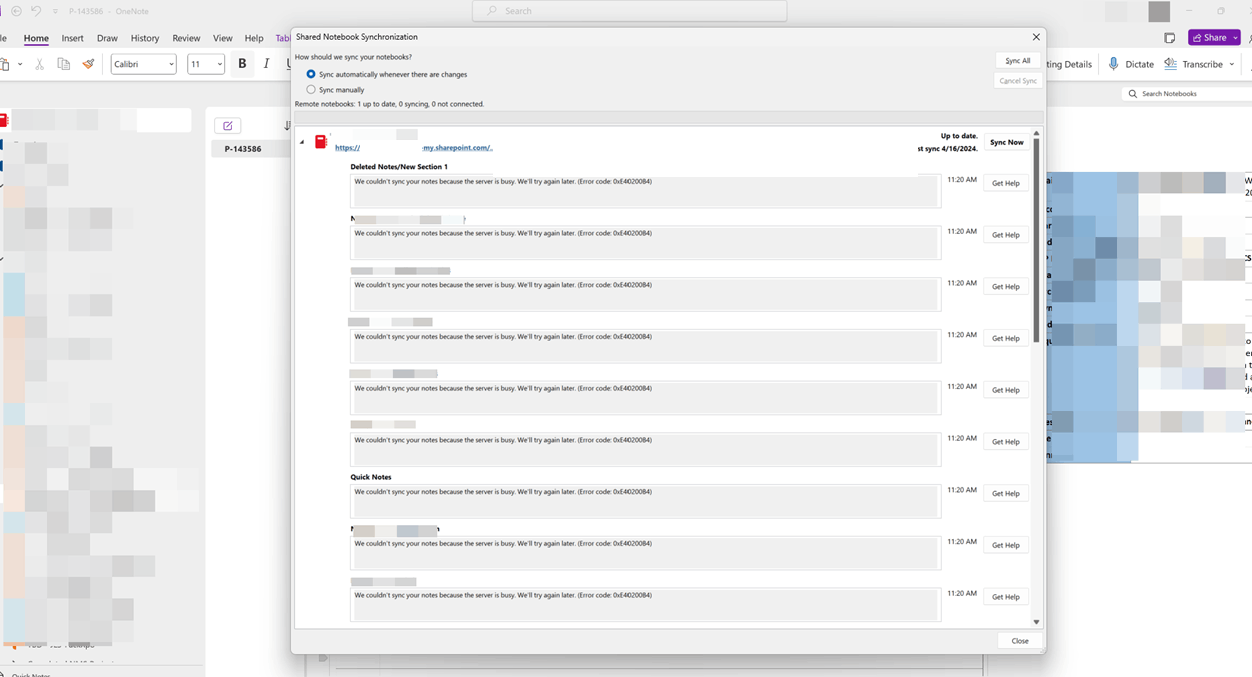This screenshot has height=677, width=1252.
Task: Open the font size 11 dropdown
Action: [220, 64]
